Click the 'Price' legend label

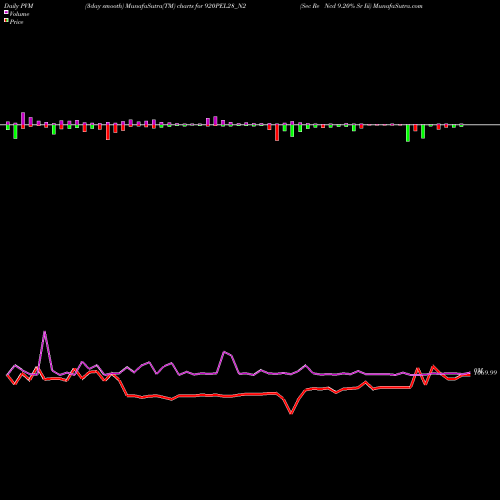(16, 22)
